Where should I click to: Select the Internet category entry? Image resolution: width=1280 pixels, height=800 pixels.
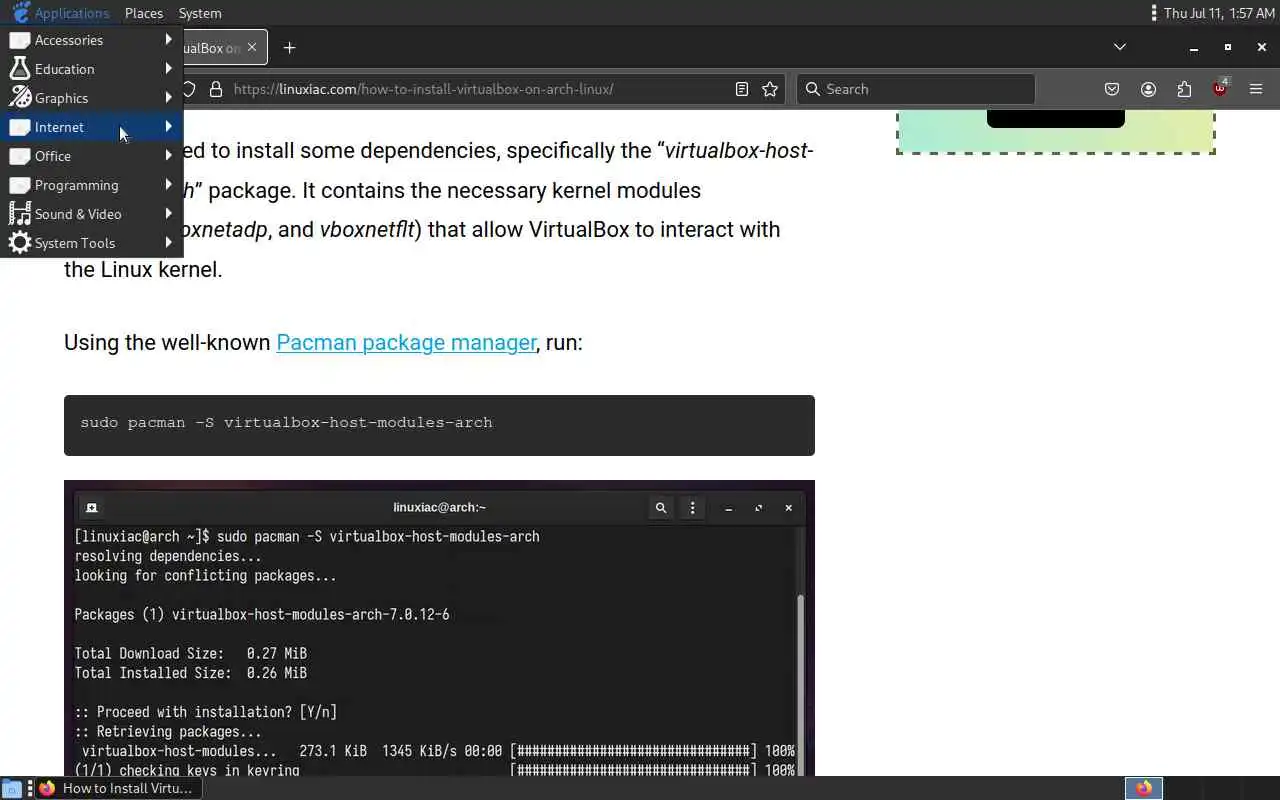91,127
